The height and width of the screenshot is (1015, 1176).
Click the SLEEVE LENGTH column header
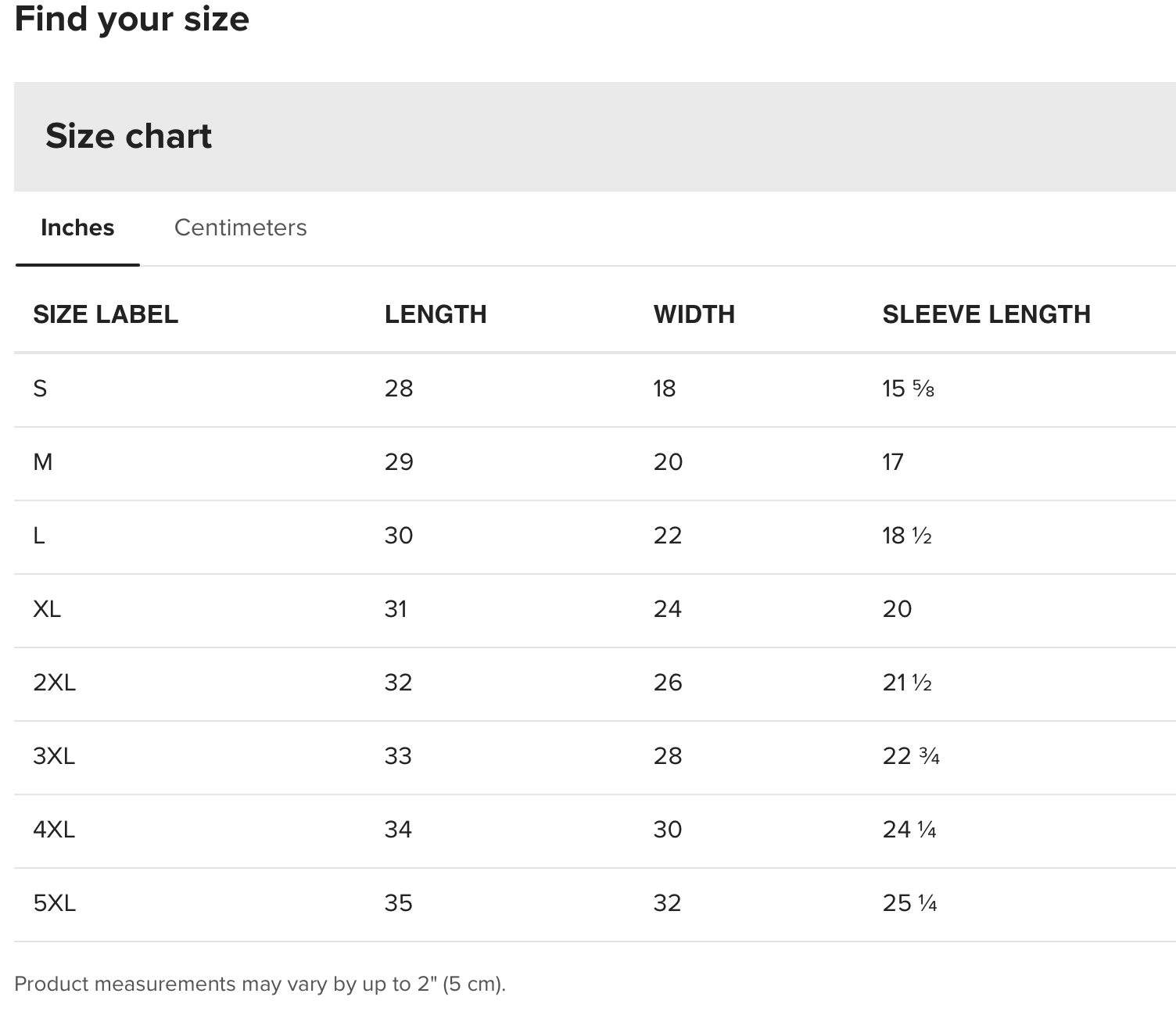pyautogui.click(x=987, y=314)
